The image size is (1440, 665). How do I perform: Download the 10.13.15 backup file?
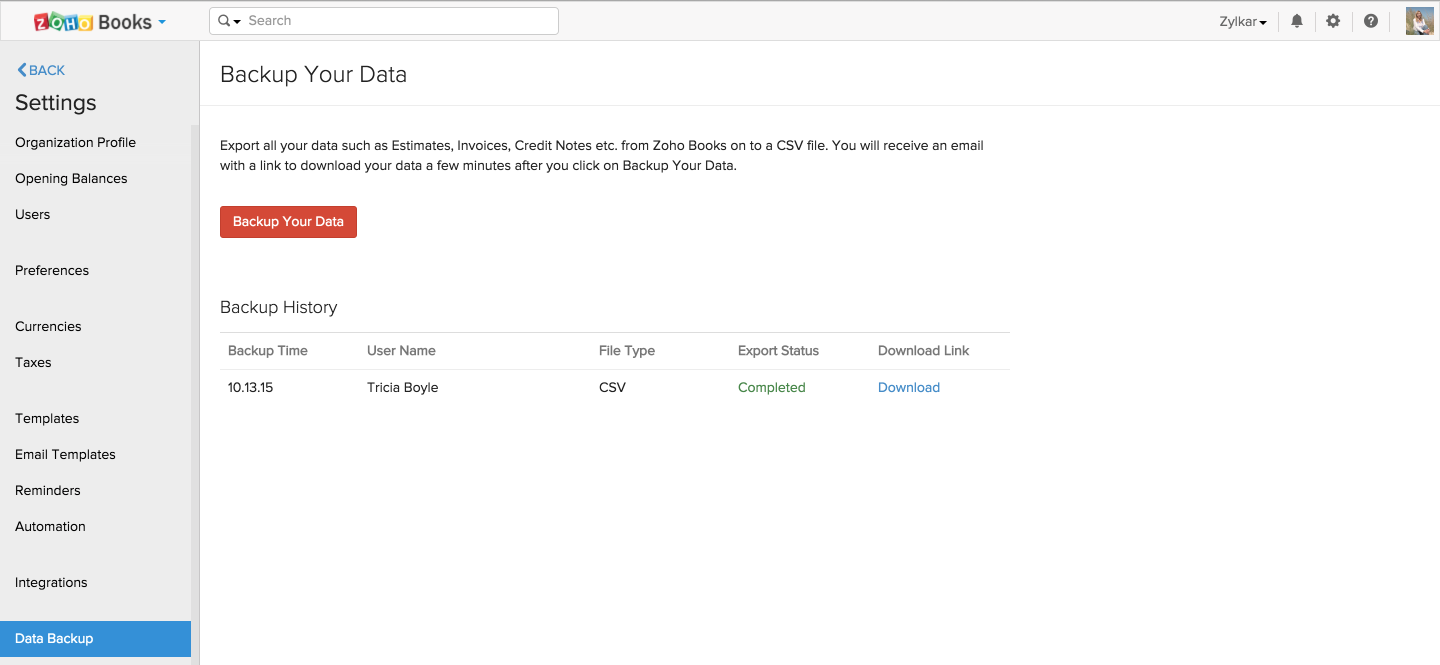tap(908, 388)
